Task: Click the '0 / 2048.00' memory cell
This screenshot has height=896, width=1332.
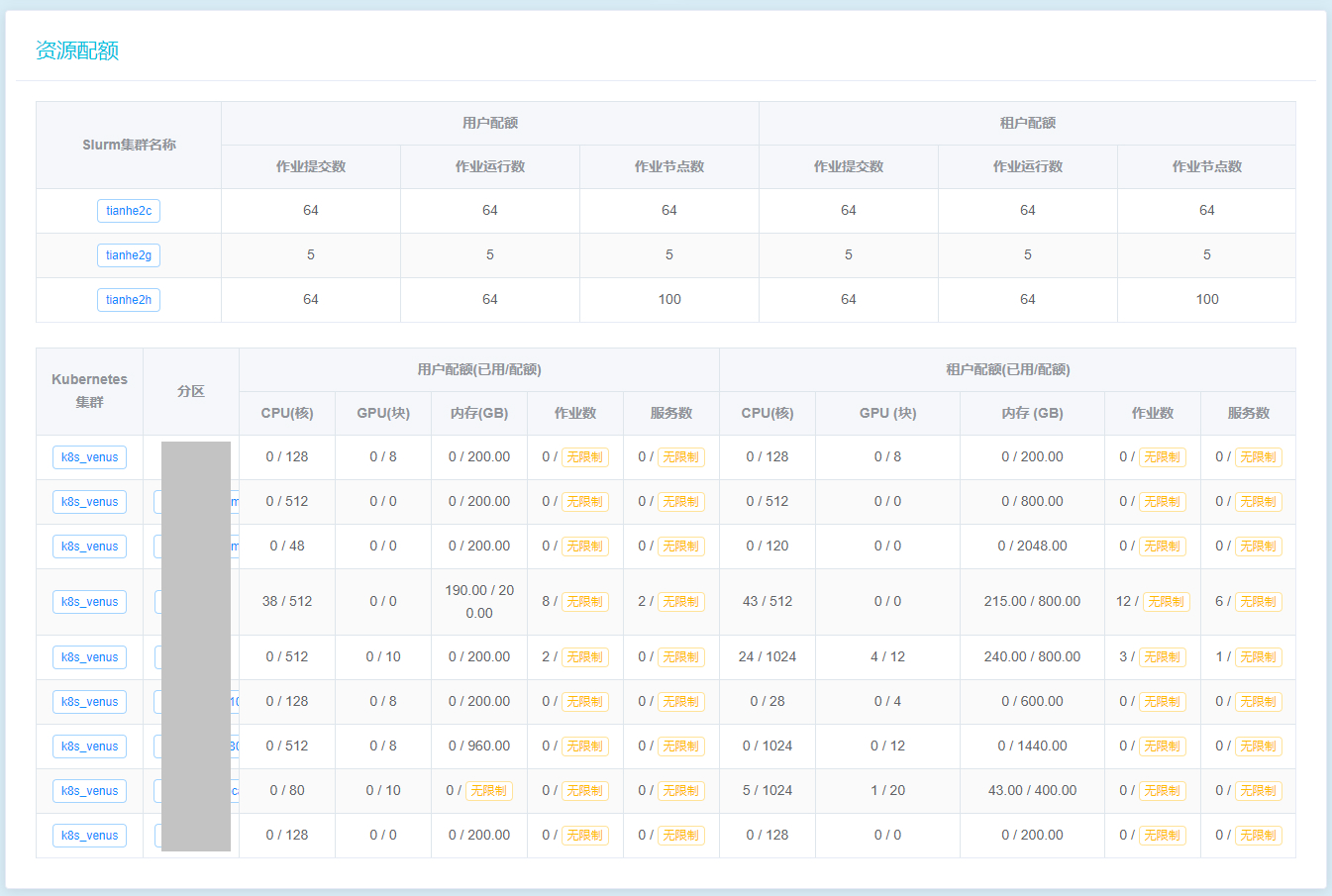Action: (1032, 546)
